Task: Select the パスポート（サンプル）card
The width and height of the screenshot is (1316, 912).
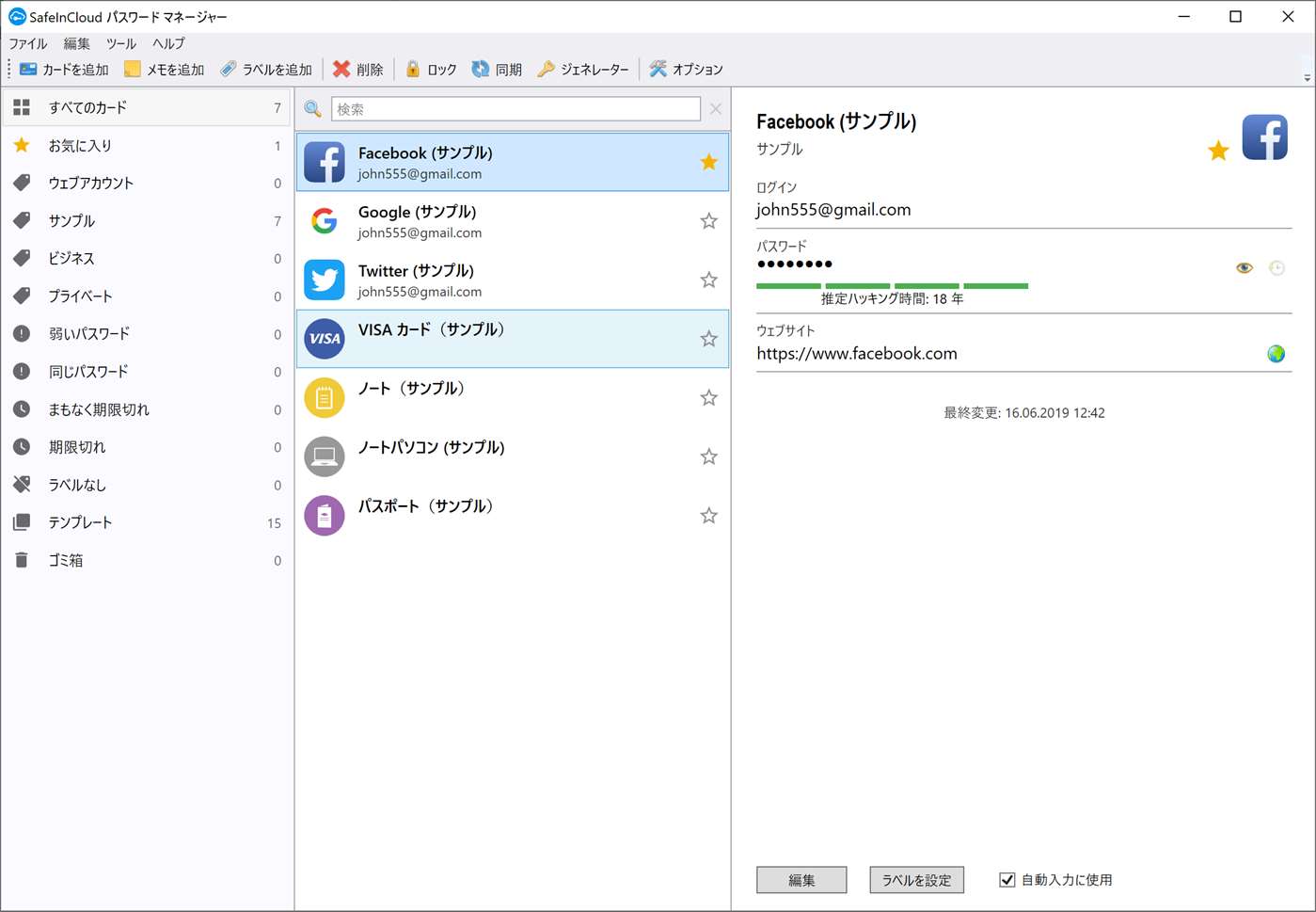Action: [x=513, y=516]
